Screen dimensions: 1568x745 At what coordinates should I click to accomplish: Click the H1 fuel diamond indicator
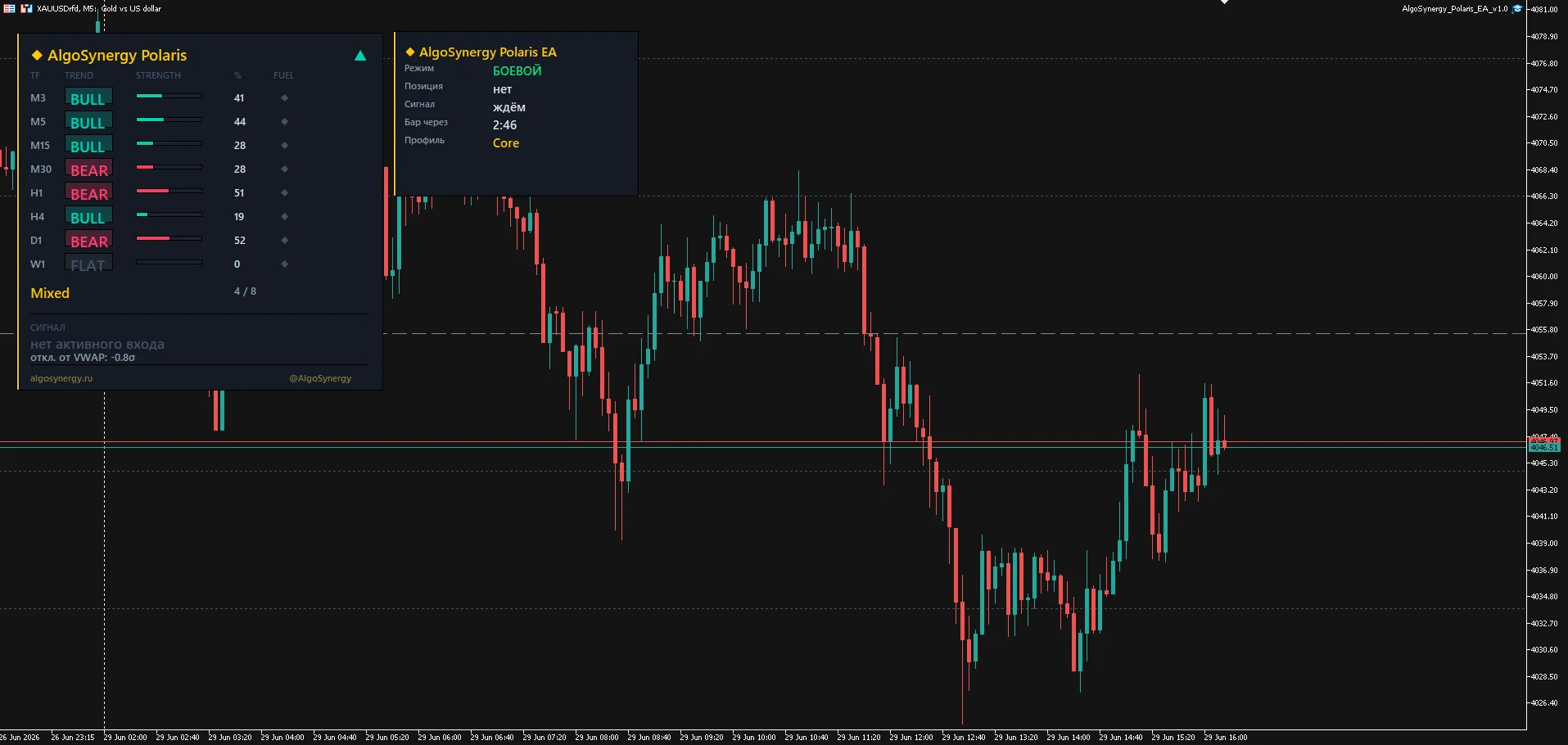(284, 192)
